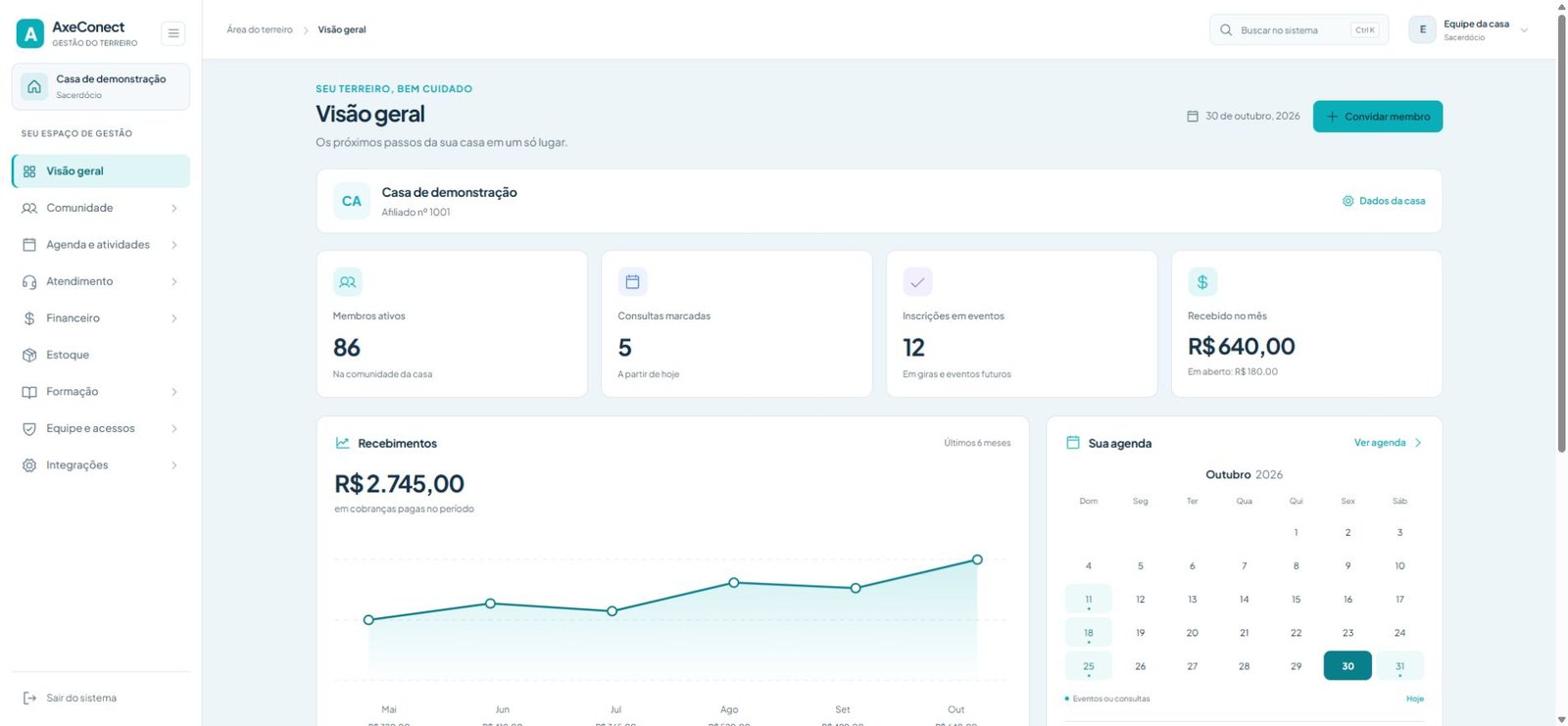Screen dimensions: 1568x726
Task: Expand the Equipe e acessos chevron
Action: [174, 428]
